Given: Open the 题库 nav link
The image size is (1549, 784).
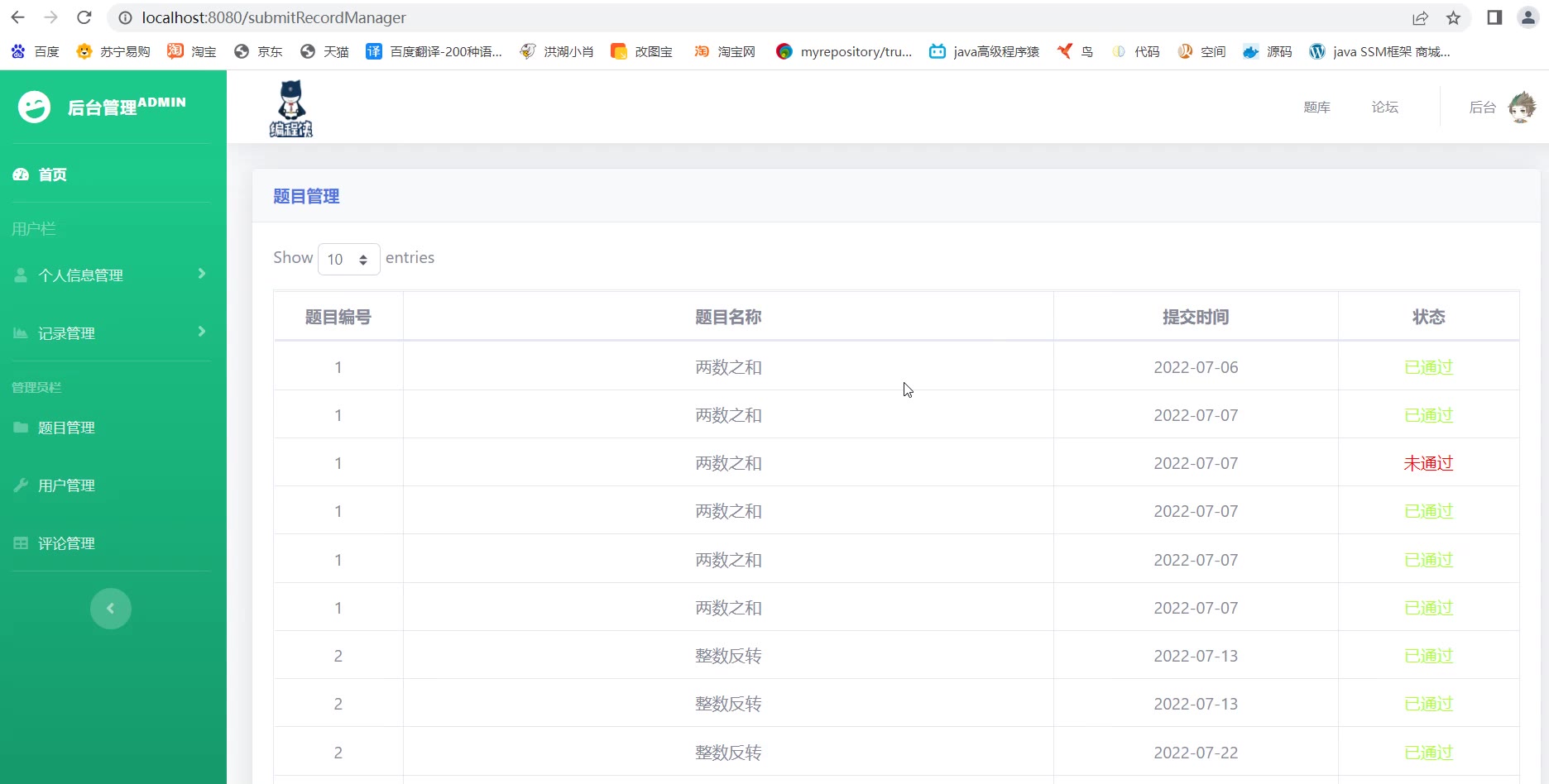Looking at the screenshot, I should pyautogui.click(x=1316, y=108).
